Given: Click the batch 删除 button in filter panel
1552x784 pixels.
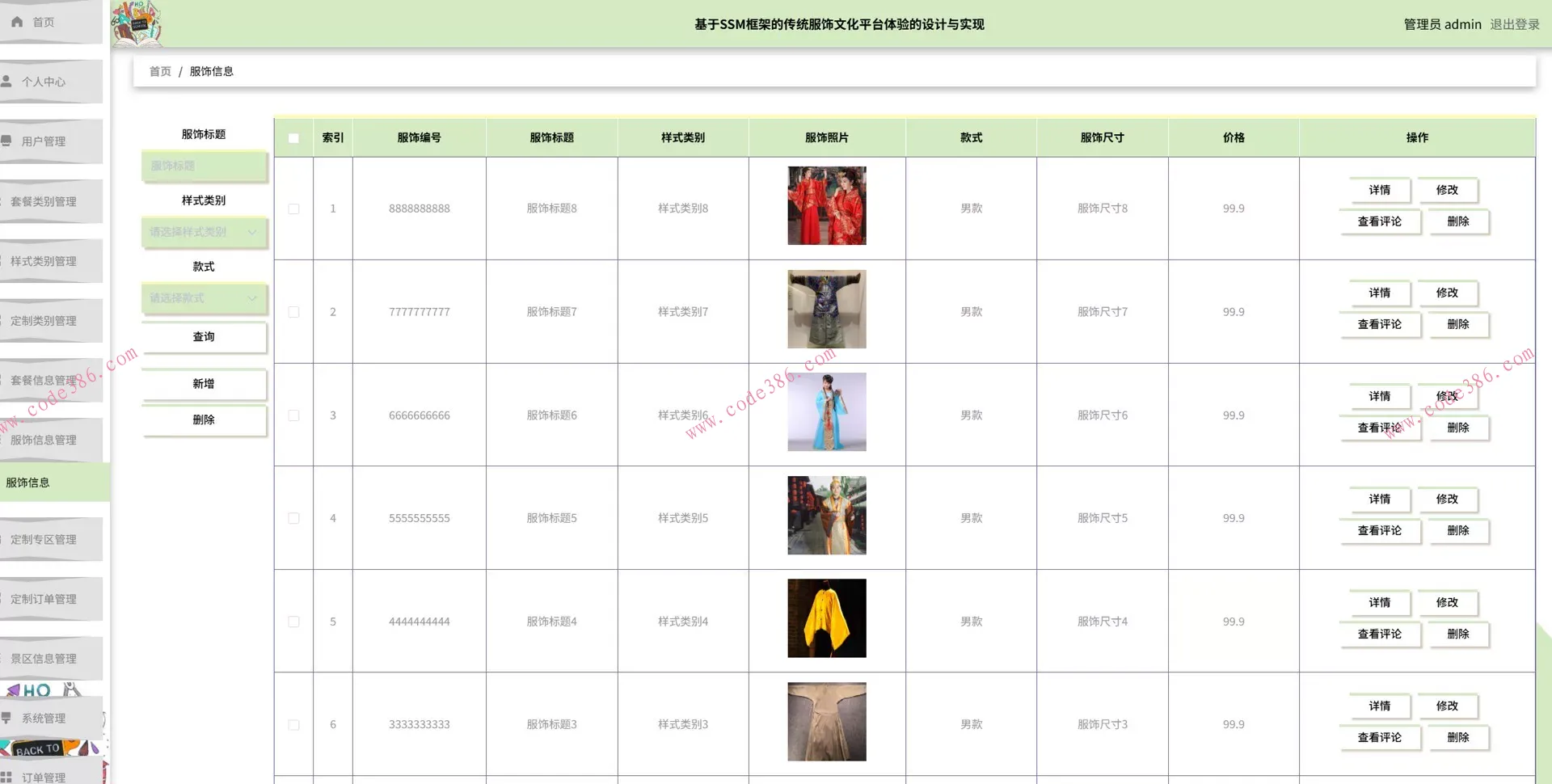Looking at the screenshot, I should [x=204, y=420].
